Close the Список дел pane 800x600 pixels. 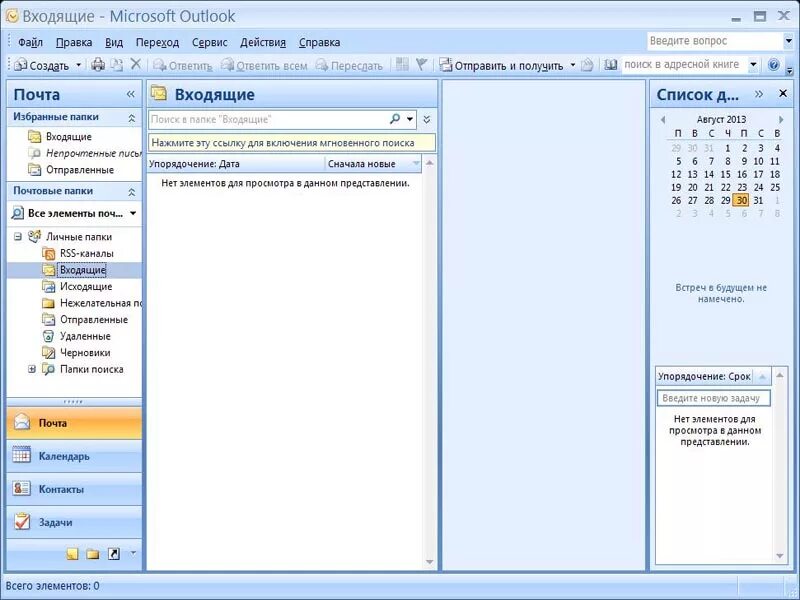(x=783, y=93)
